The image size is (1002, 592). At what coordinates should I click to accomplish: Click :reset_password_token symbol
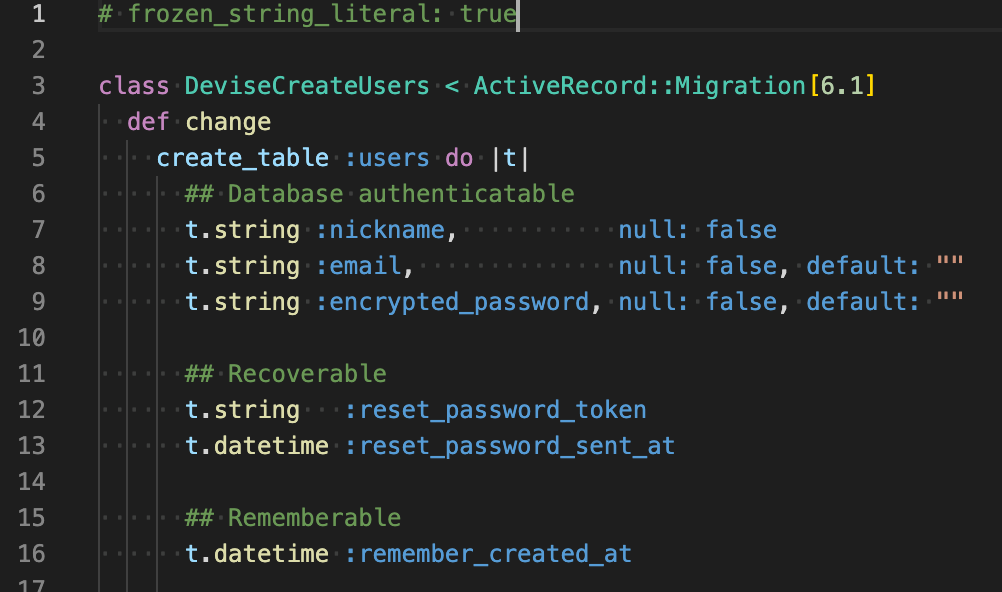point(495,410)
